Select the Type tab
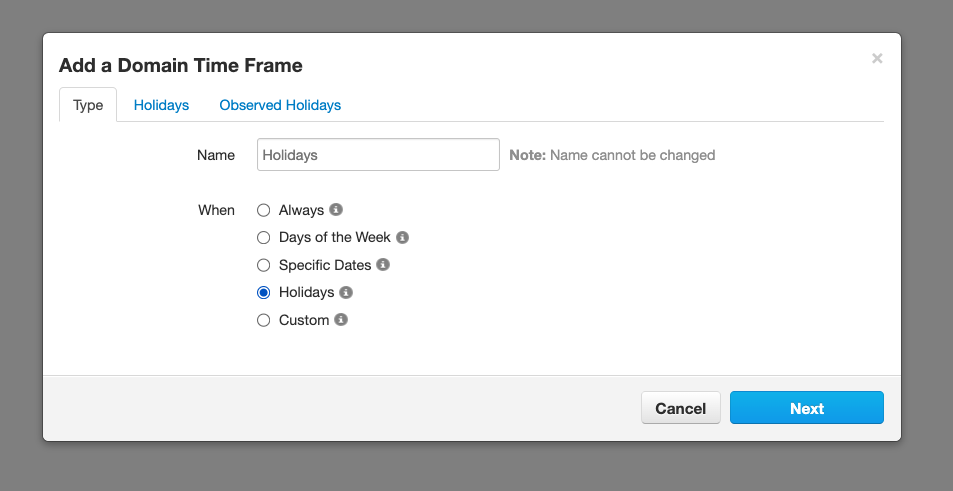The height and width of the screenshot is (491, 953). tap(88, 105)
